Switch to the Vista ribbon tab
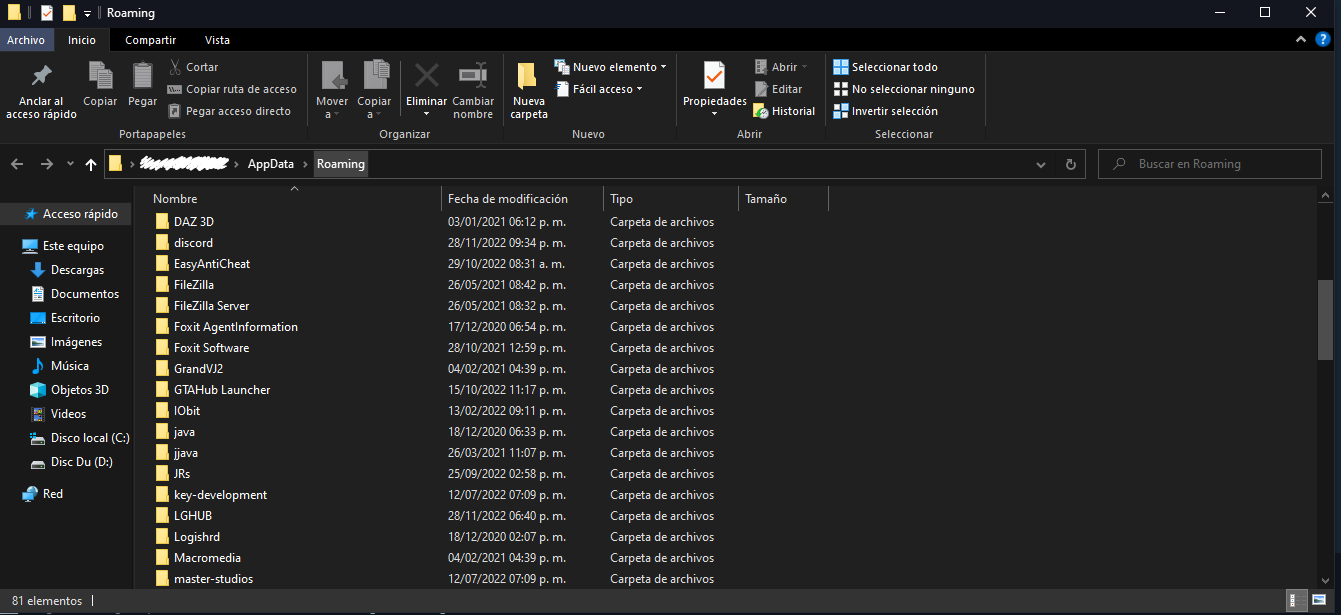Viewport: 1341px width, 615px height. [217, 40]
